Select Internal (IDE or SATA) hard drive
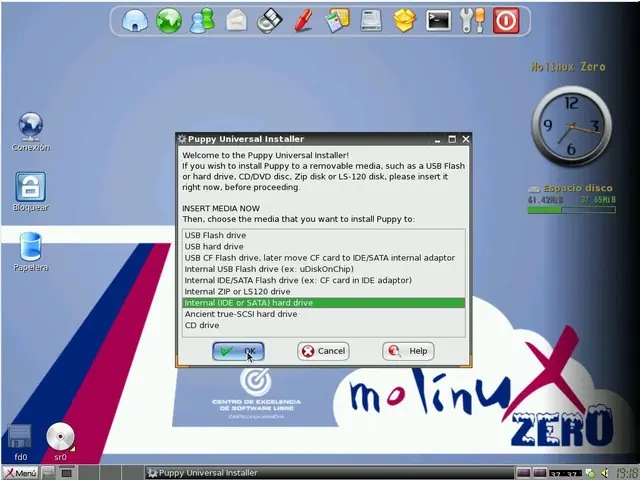Image resolution: width=640 pixels, height=480 pixels. pos(324,303)
